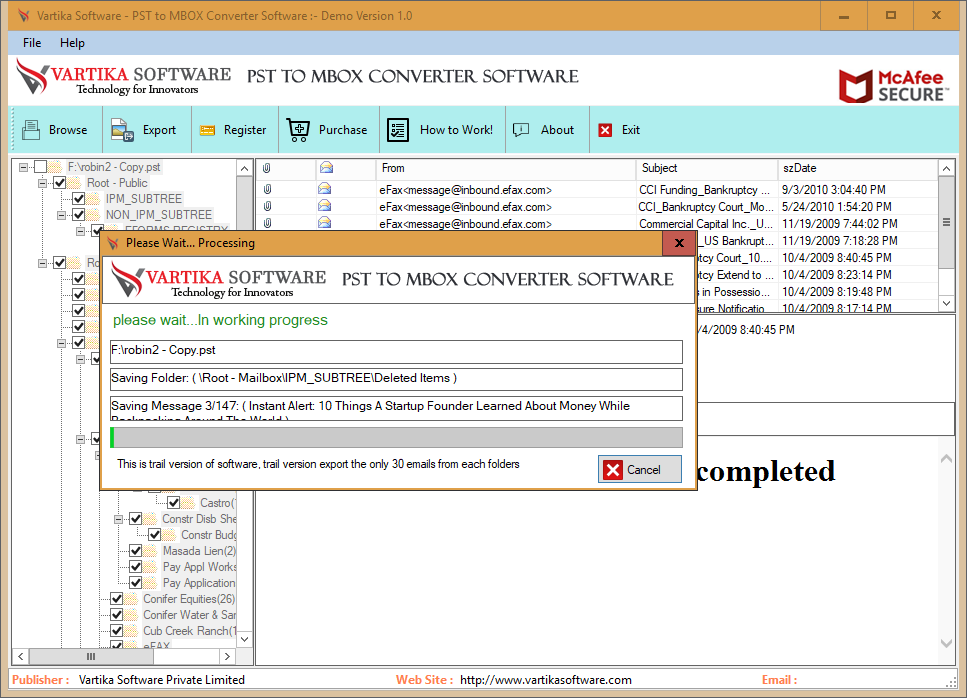The image size is (967, 698).
Task: Click the Purchase toolbar button label
Action: [x=343, y=130]
